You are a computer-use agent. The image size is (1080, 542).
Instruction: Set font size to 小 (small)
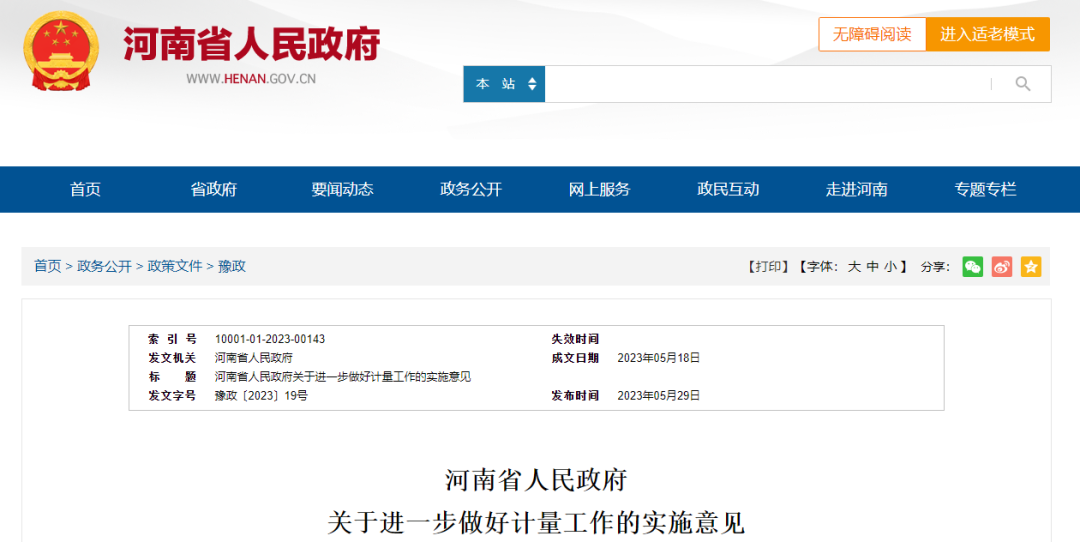click(890, 267)
